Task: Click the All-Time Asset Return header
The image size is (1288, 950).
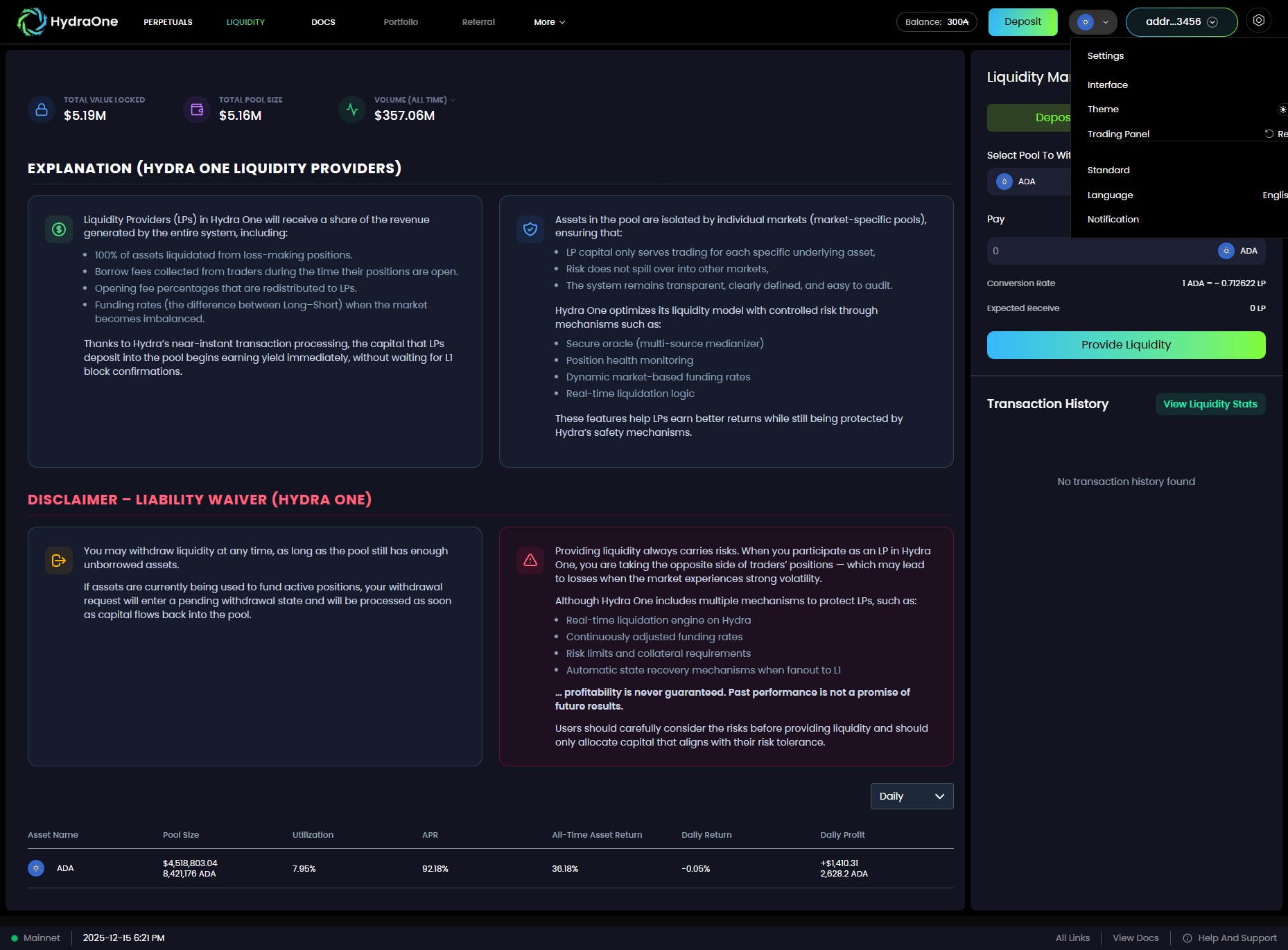Action: pyautogui.click(x=597, y=835)
